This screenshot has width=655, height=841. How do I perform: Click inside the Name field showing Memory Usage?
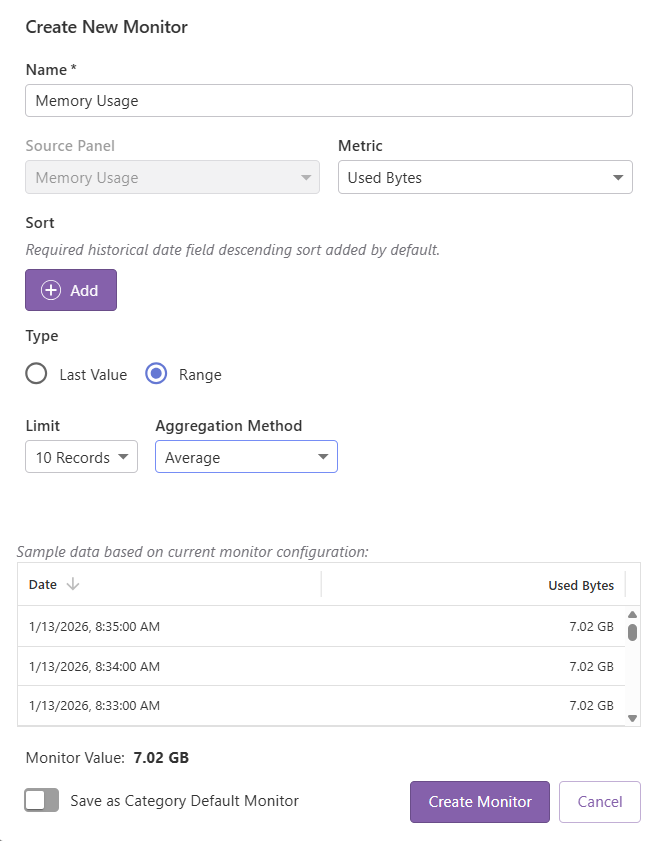(328, 100)
